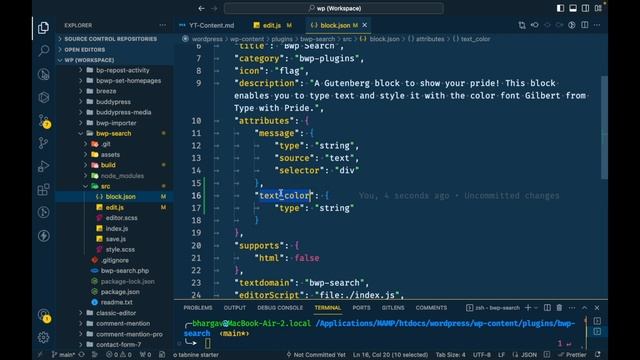Viewport: 640px width, 360px height.
Task: Open the DEBUG CONSOLE tab
Action: (x=280, y=308)
